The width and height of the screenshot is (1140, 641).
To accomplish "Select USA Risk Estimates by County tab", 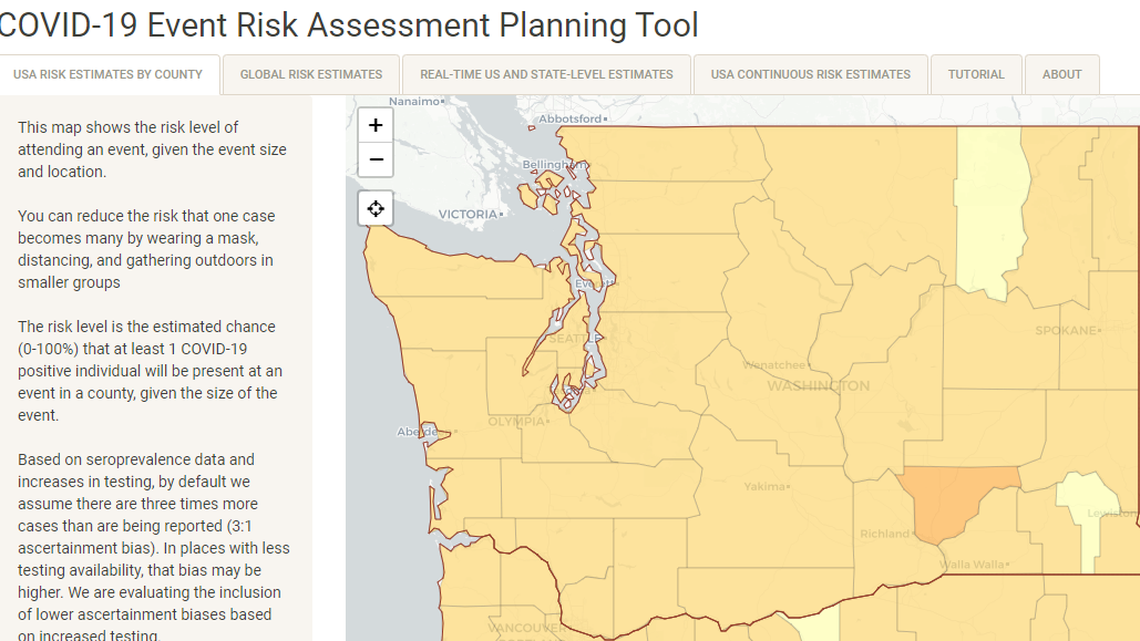I will 108,74.
